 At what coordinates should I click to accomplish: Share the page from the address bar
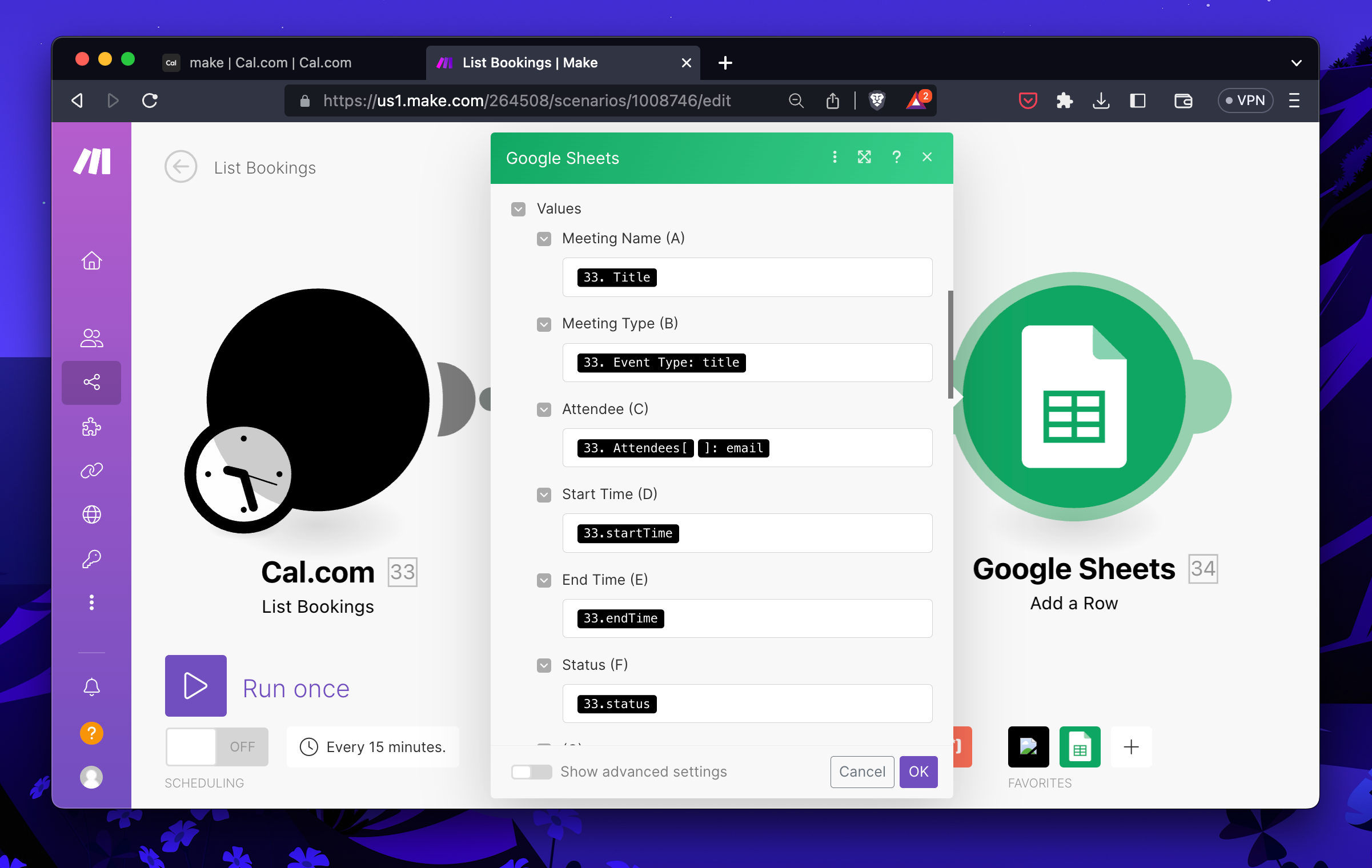(x=833, y=101)
